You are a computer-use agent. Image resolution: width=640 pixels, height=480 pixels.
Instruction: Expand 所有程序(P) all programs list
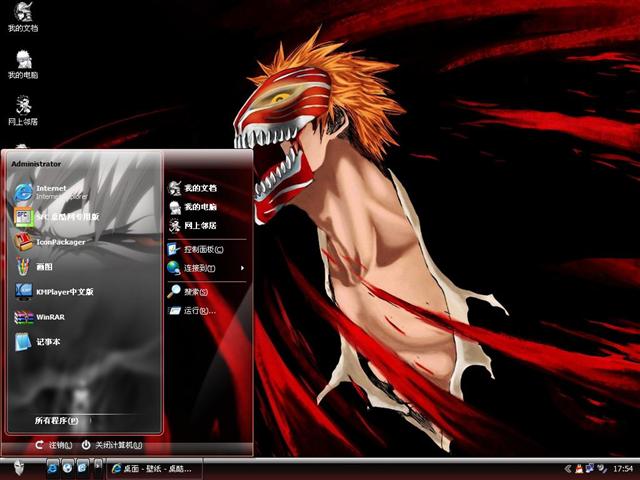click(x=56, y=420)
